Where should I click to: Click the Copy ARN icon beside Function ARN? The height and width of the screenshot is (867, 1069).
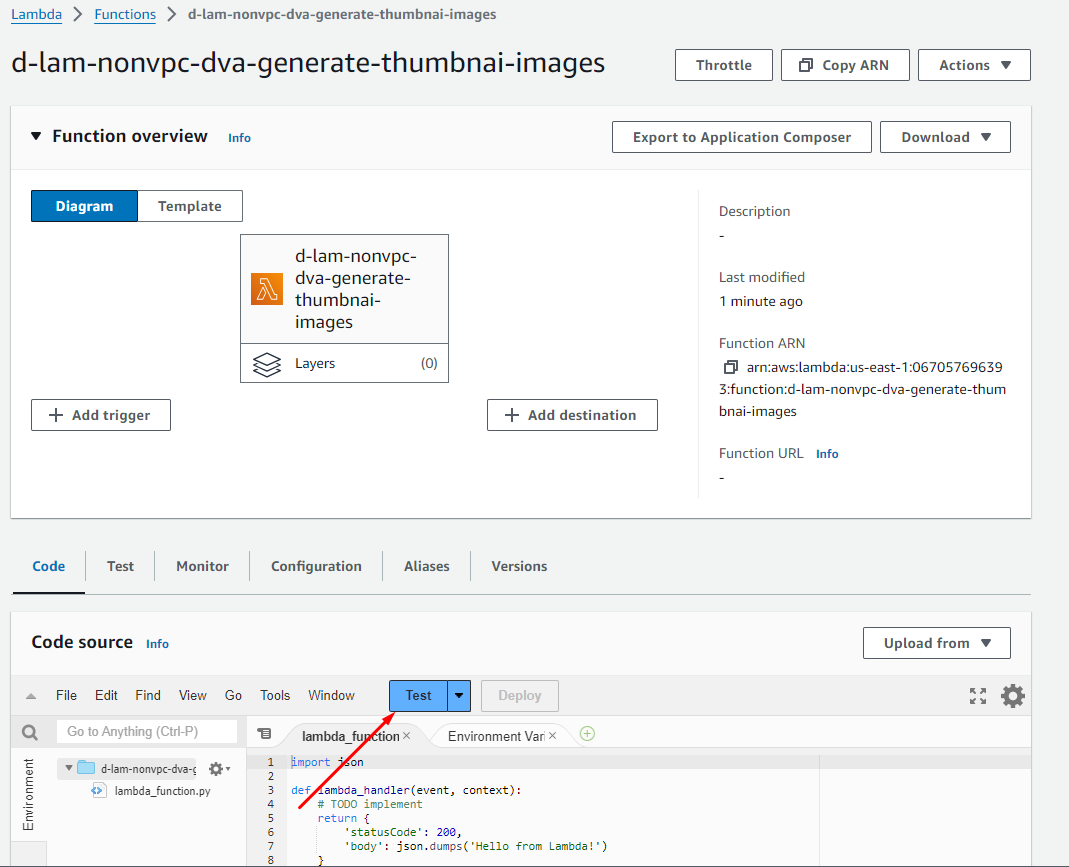point(731,367)
